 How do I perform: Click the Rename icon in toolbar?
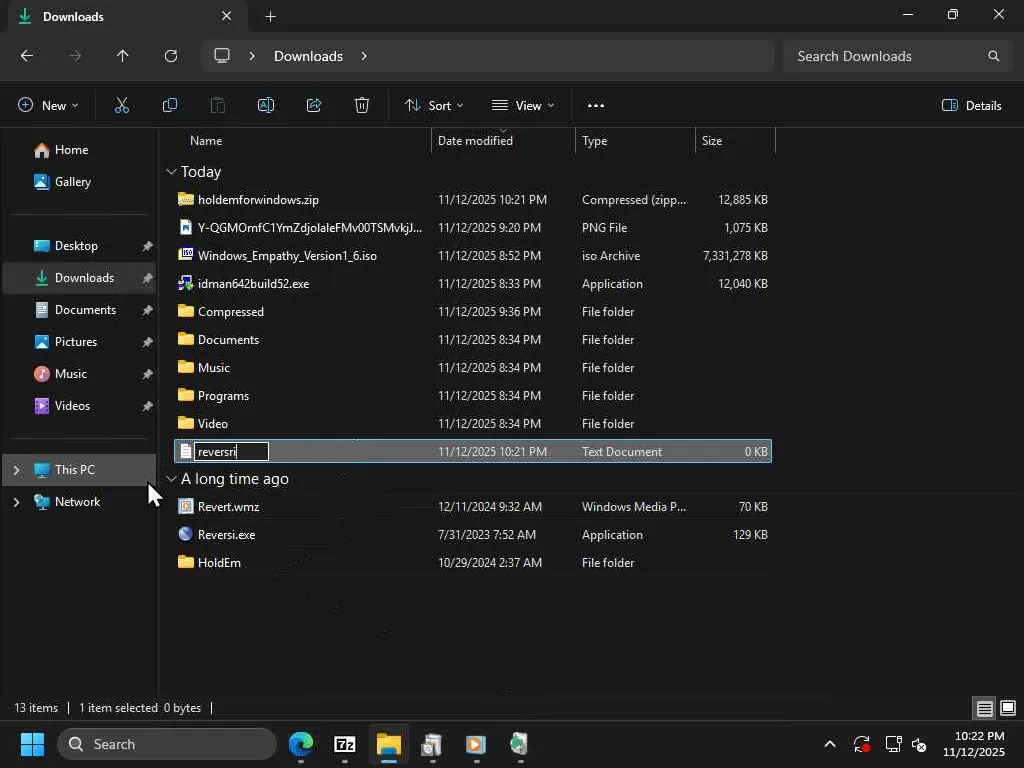click(266, 105)
